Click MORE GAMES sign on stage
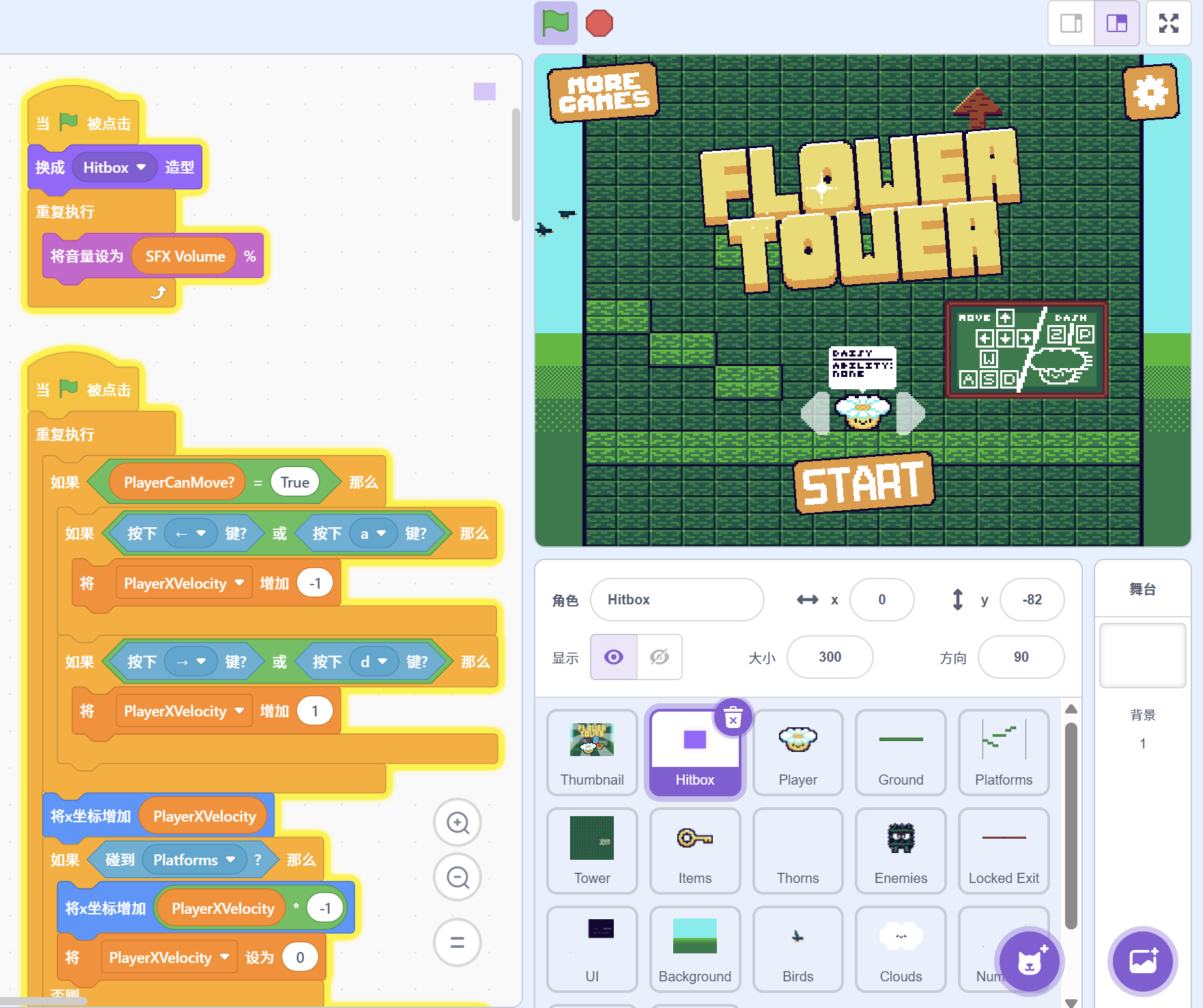 (604, 93)
